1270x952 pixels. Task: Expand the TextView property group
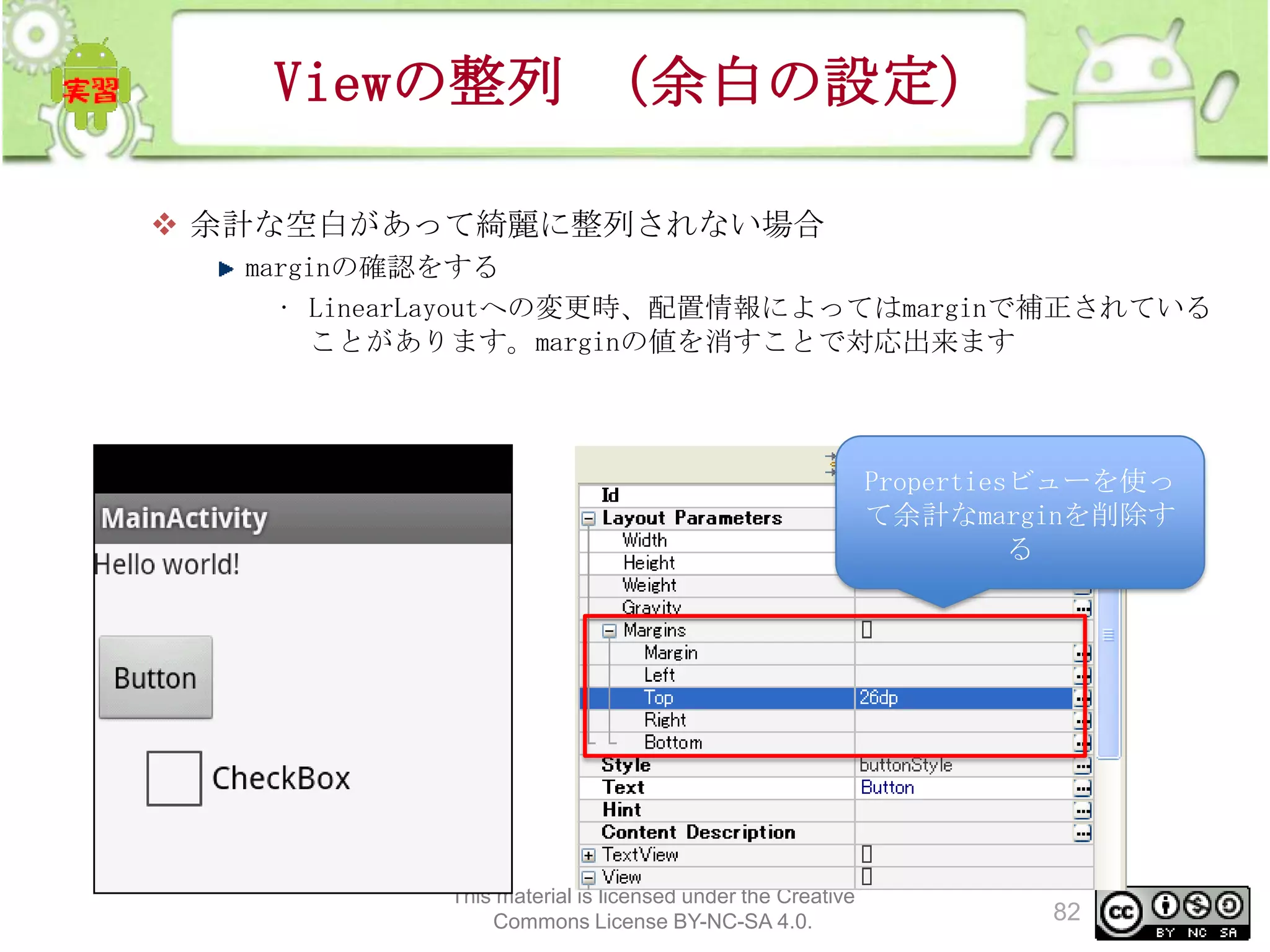pyautogui.click(x=588, y=856)
